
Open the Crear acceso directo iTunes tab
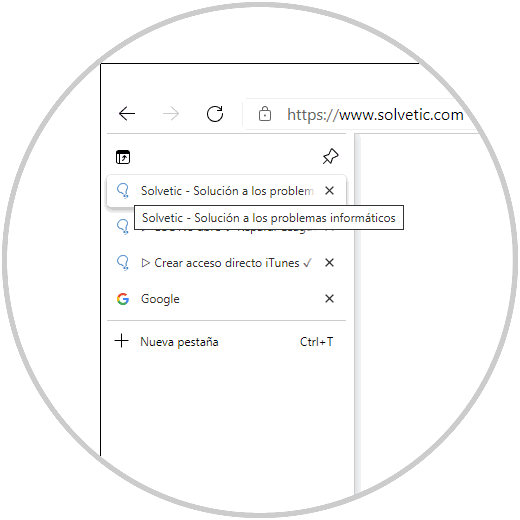(x=226, y=263)
